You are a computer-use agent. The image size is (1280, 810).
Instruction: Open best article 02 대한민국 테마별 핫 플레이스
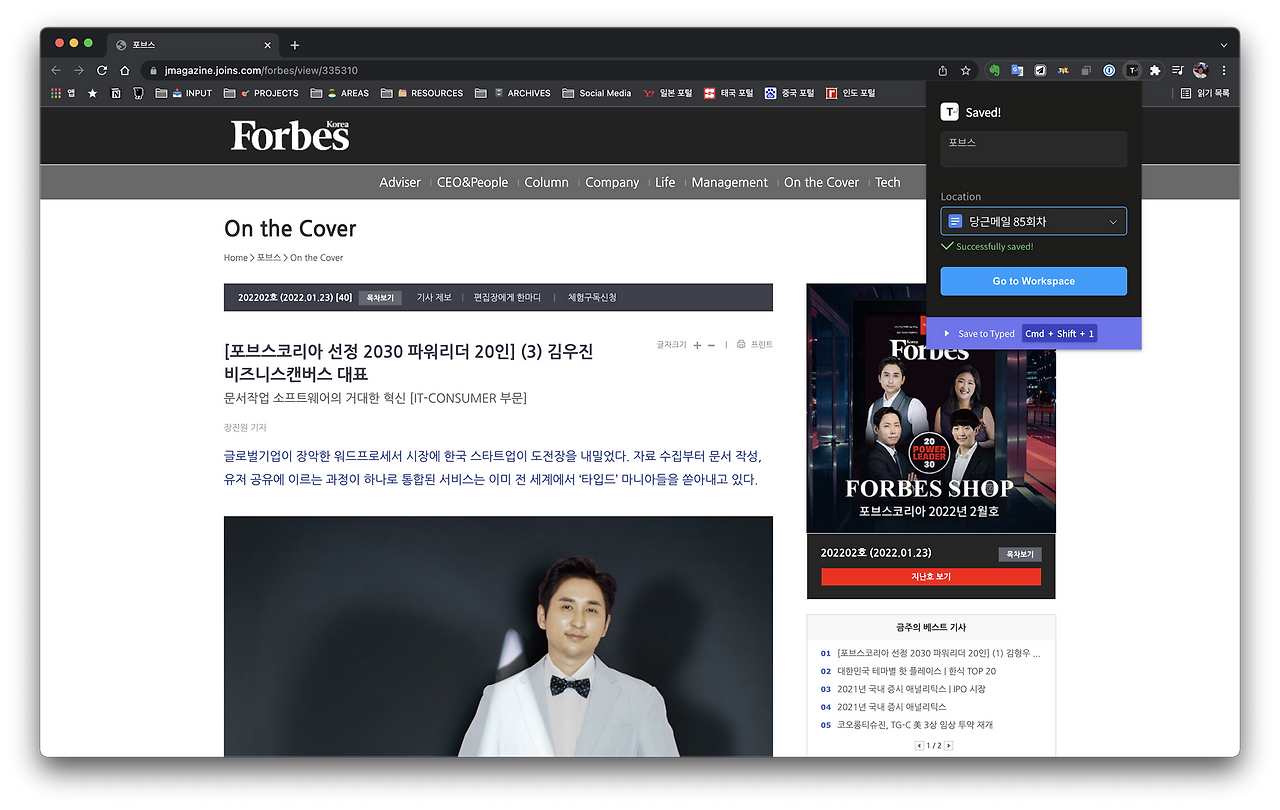[x=916, y=671]
